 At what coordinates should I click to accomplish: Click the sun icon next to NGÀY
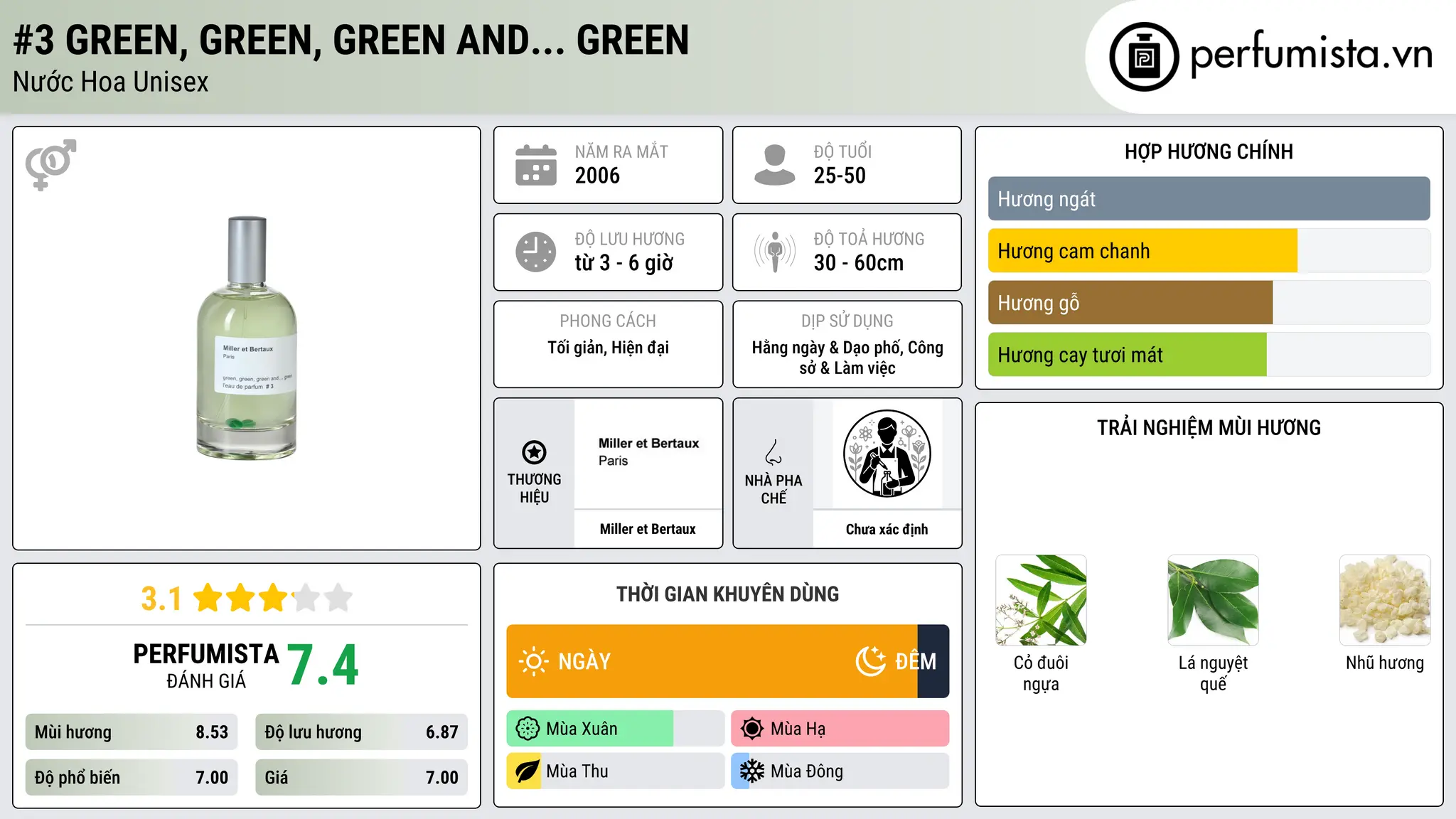pos(533,661)
